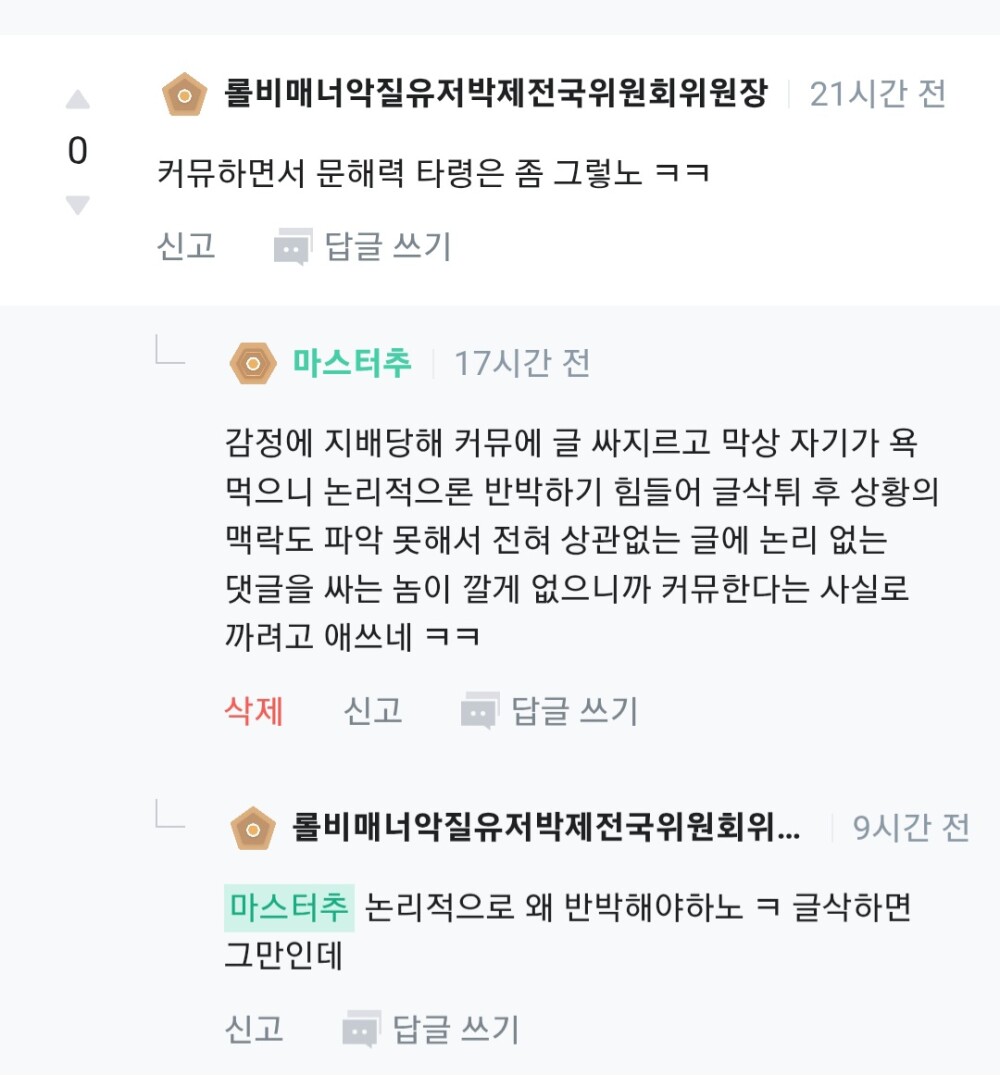Report the last reply with 신고

point(254,1029)
